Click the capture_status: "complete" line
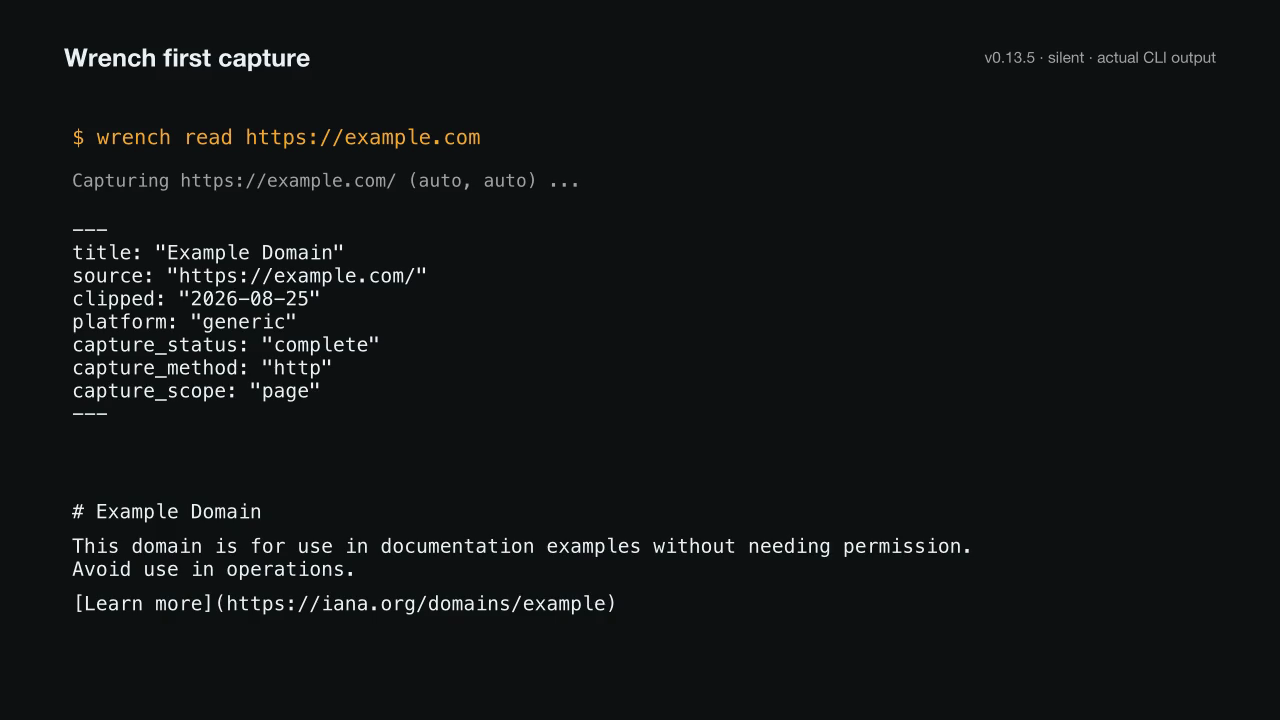The image size is (1280, 720). pyautogui.click(x=226, y=345)
